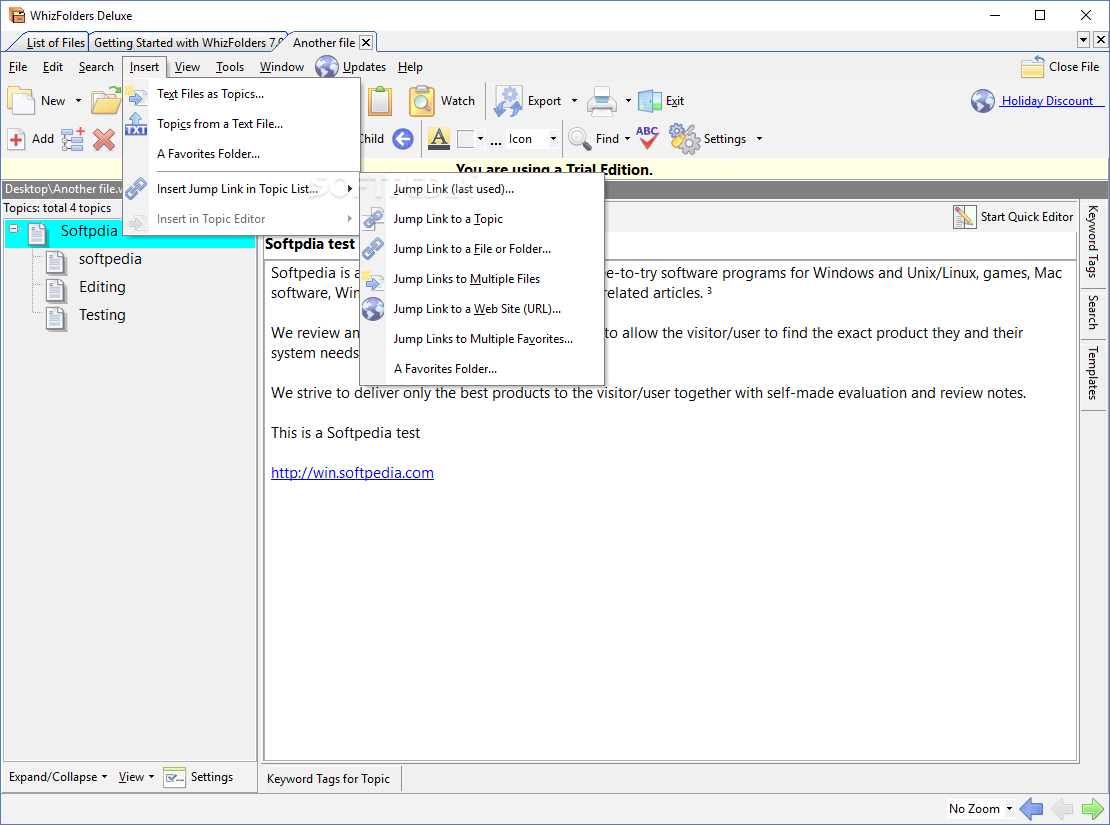Open the topic list View dropdown

click(136, 777)
